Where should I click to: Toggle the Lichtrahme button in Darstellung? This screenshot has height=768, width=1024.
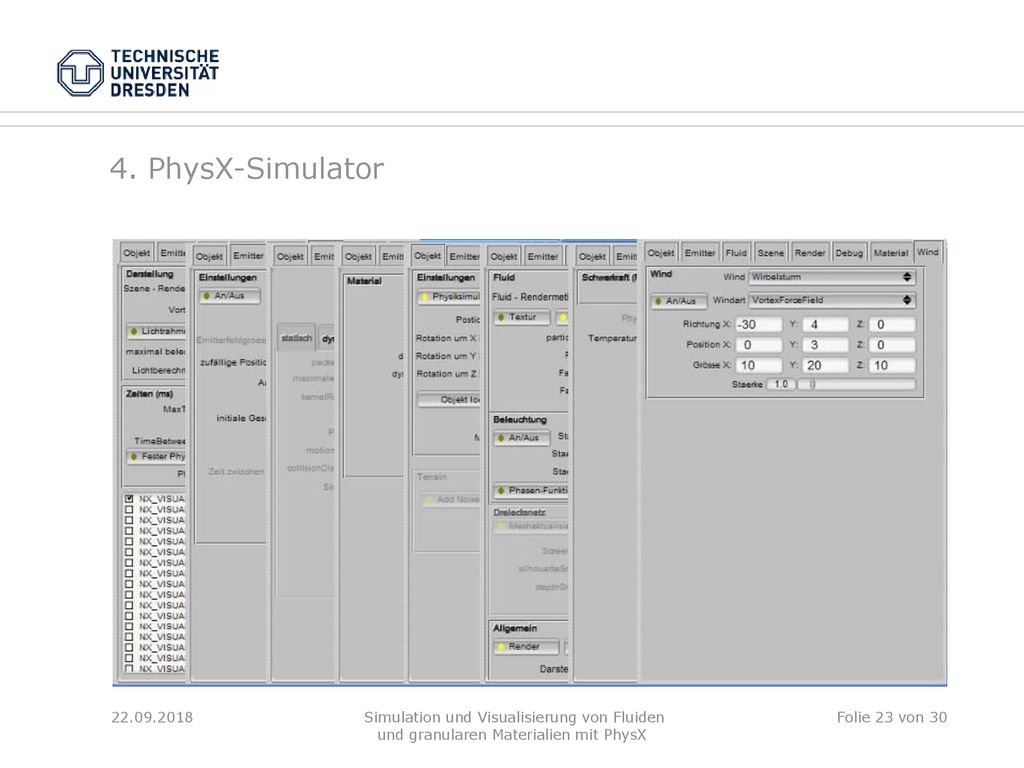[x=157, y=332]
